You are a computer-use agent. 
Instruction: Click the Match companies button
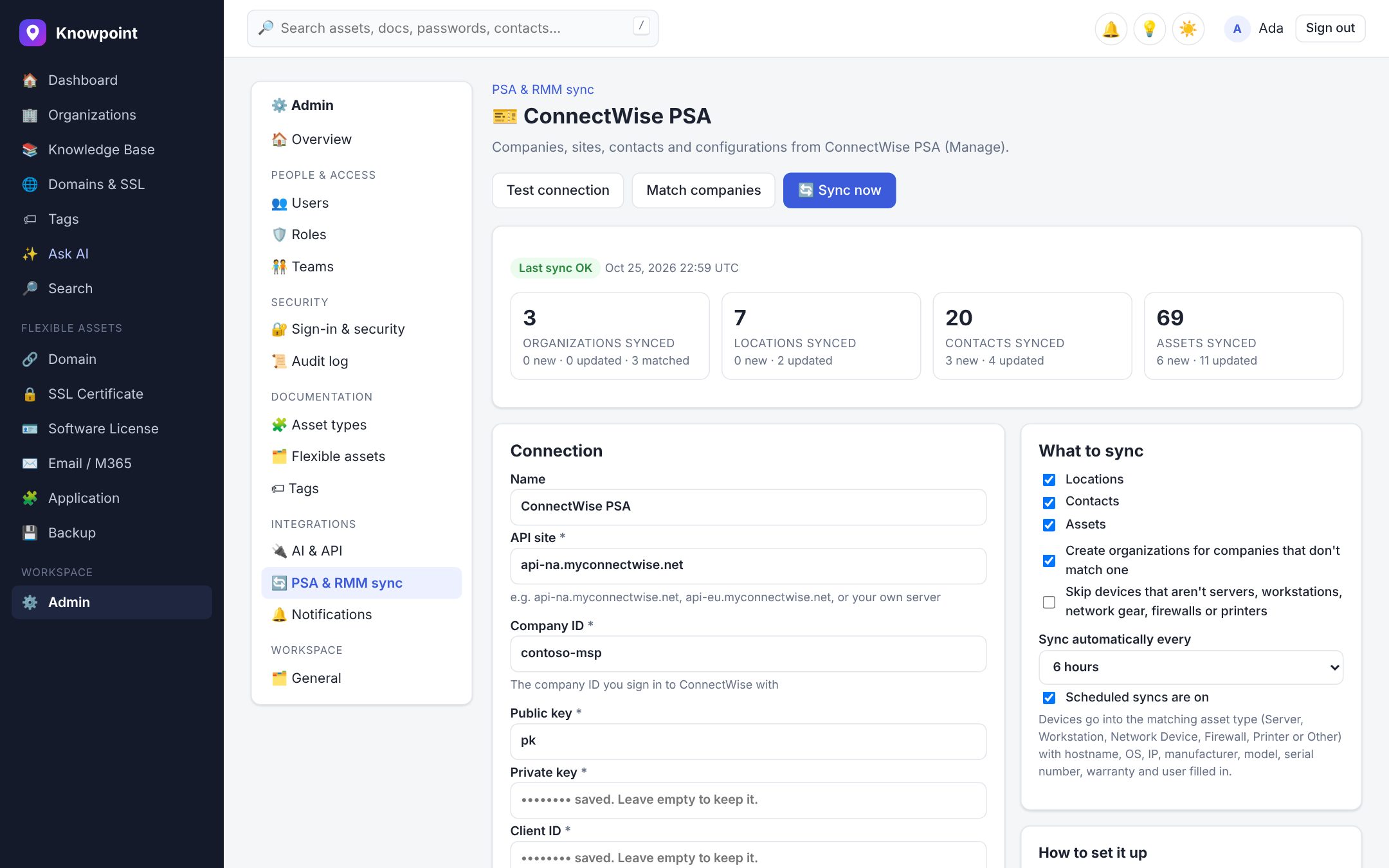click(704, 190)
